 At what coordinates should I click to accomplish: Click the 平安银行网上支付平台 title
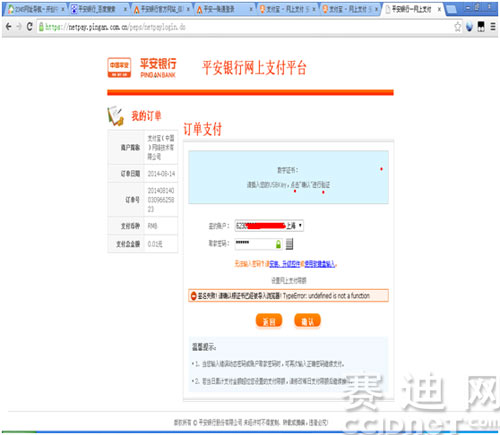click(x=254, y=68)
